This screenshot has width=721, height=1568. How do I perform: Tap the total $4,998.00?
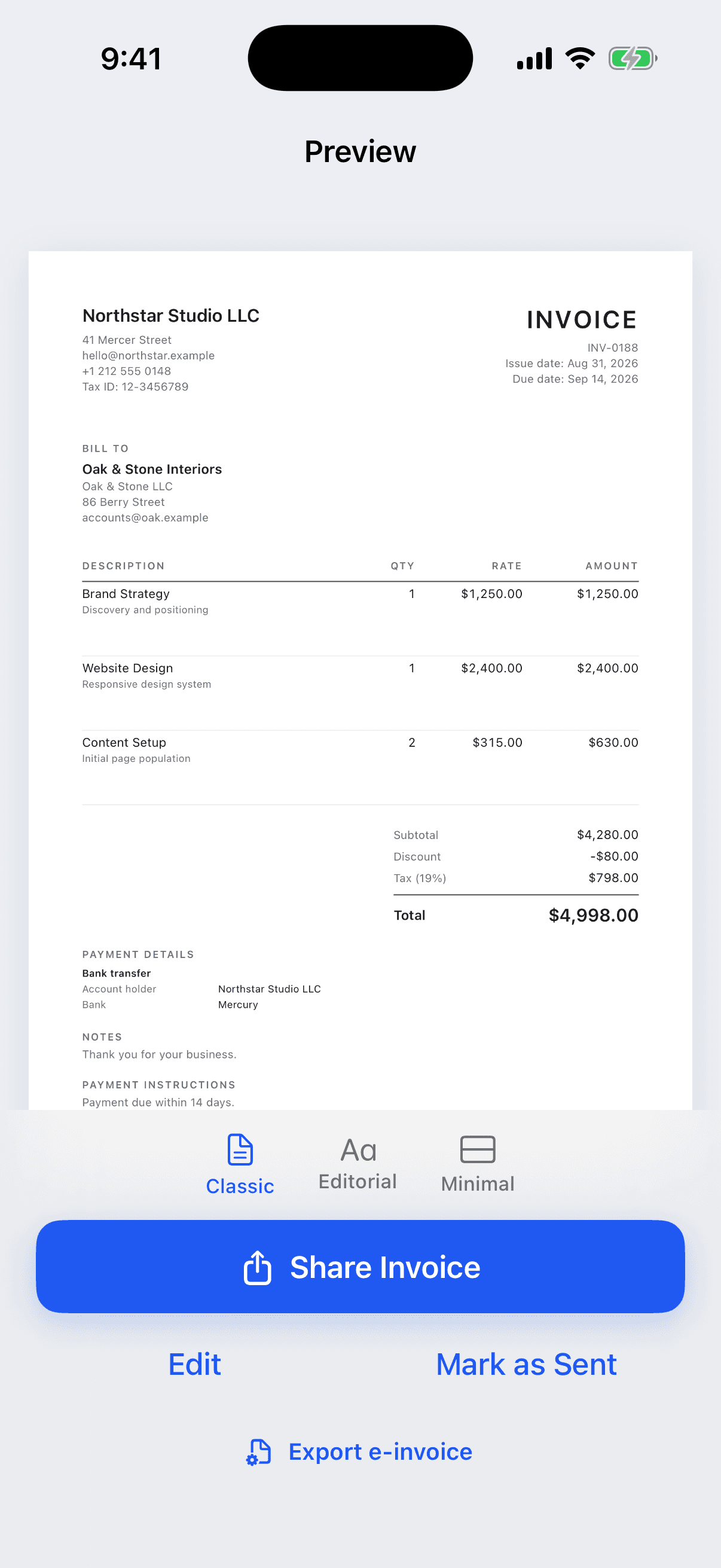point(593,915)
